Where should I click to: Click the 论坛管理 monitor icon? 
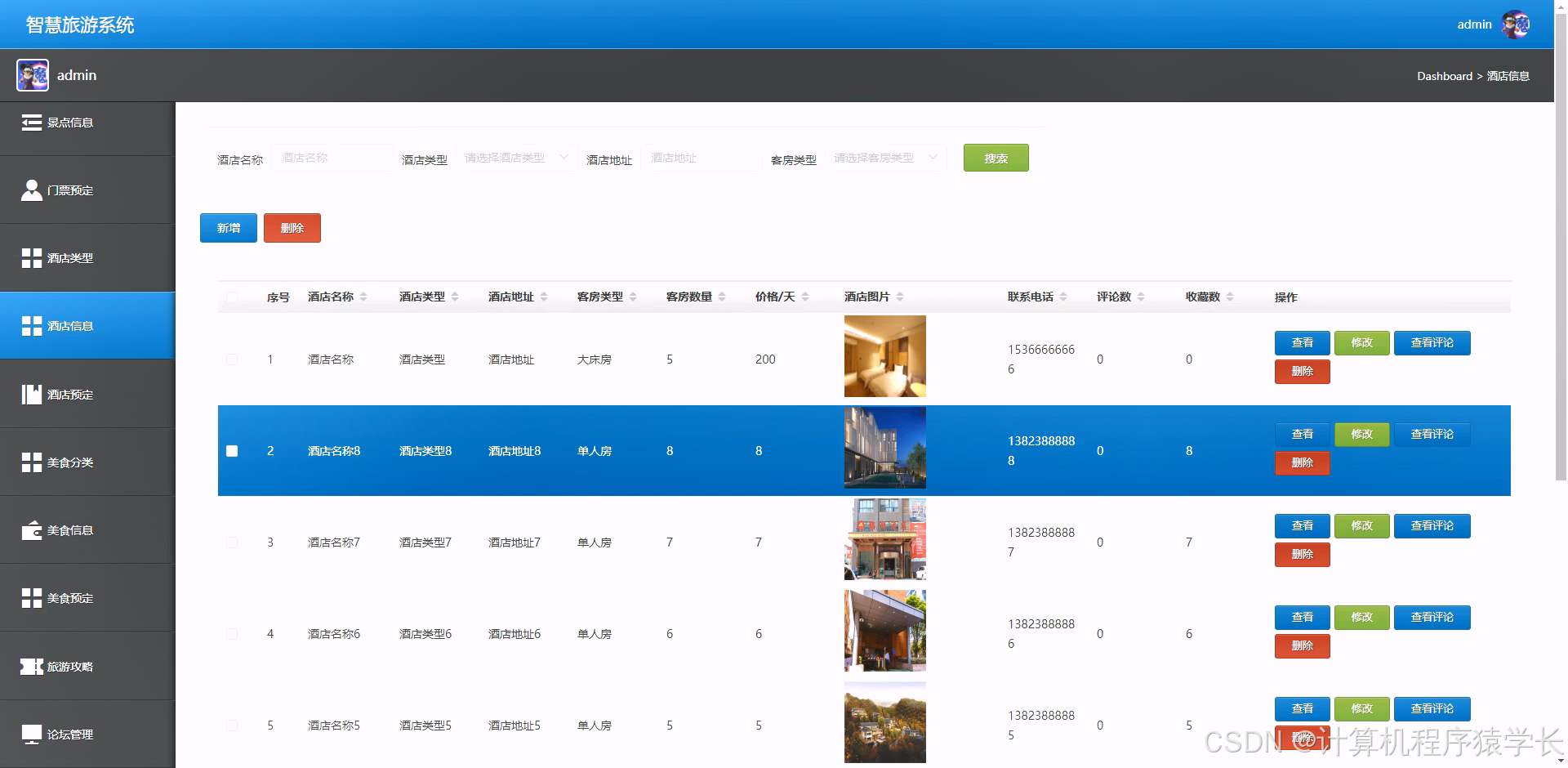click(31, 735)
